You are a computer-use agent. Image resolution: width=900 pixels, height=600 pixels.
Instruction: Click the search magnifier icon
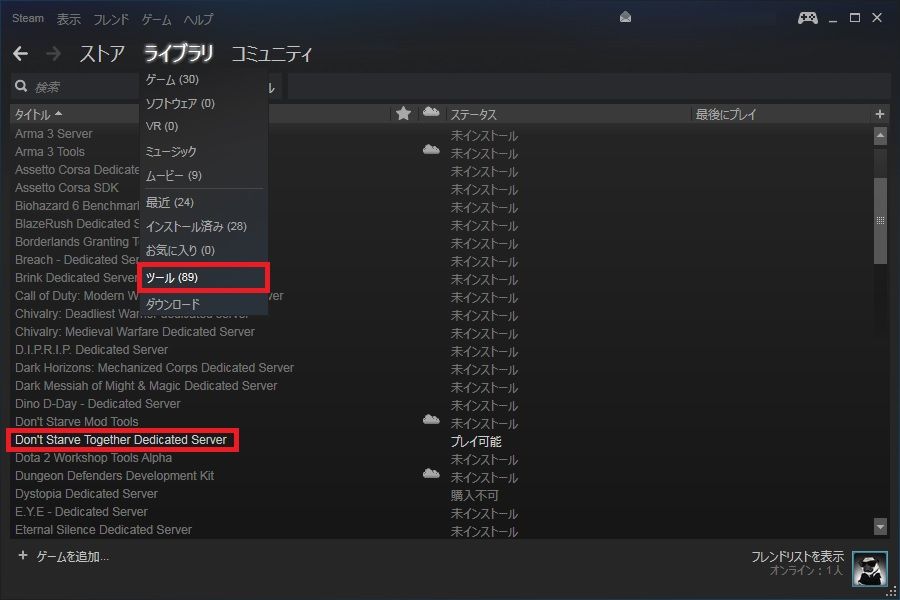[x=21, y=86]
